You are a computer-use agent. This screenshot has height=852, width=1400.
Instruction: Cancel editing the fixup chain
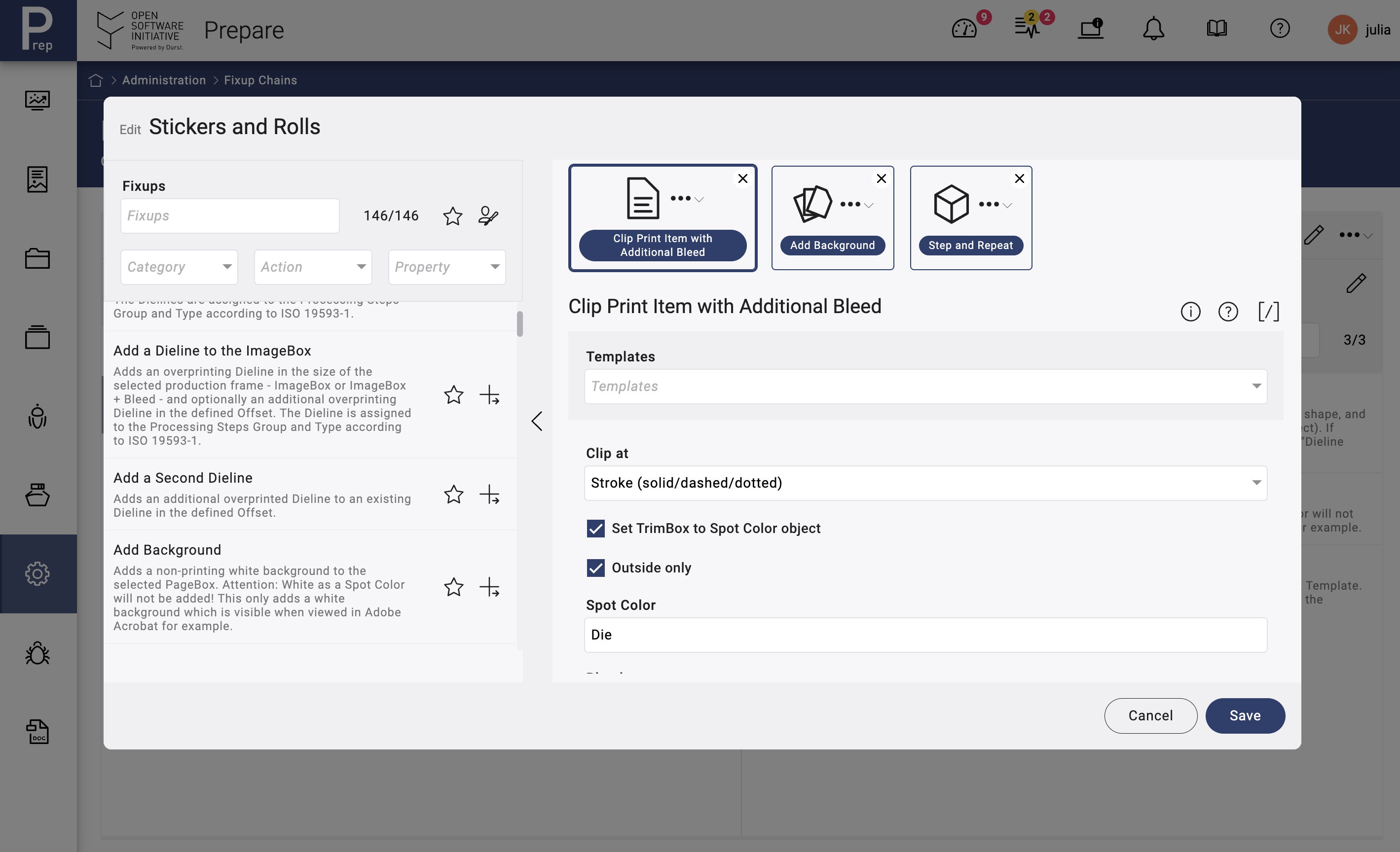click(1150, 716)
